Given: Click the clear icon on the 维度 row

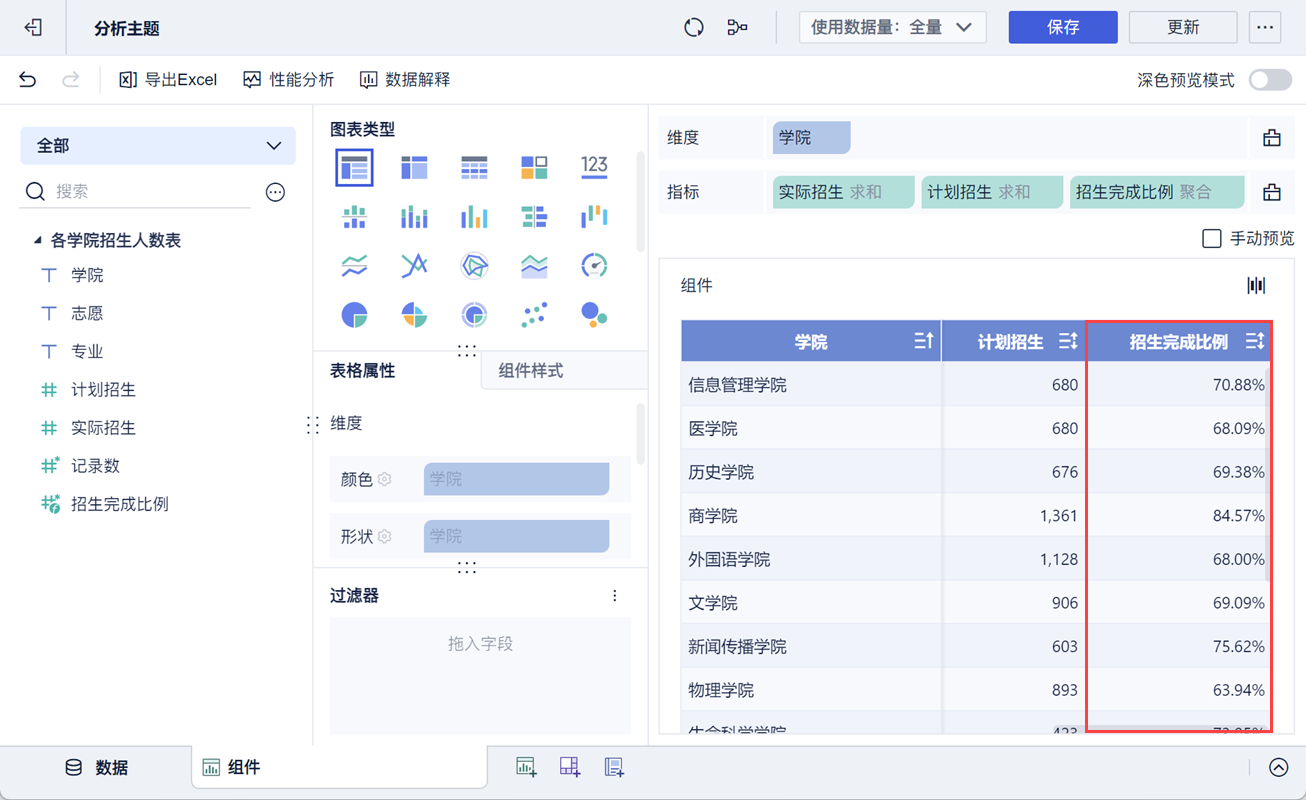Looking at the screenshot, I should [1272, 138].
